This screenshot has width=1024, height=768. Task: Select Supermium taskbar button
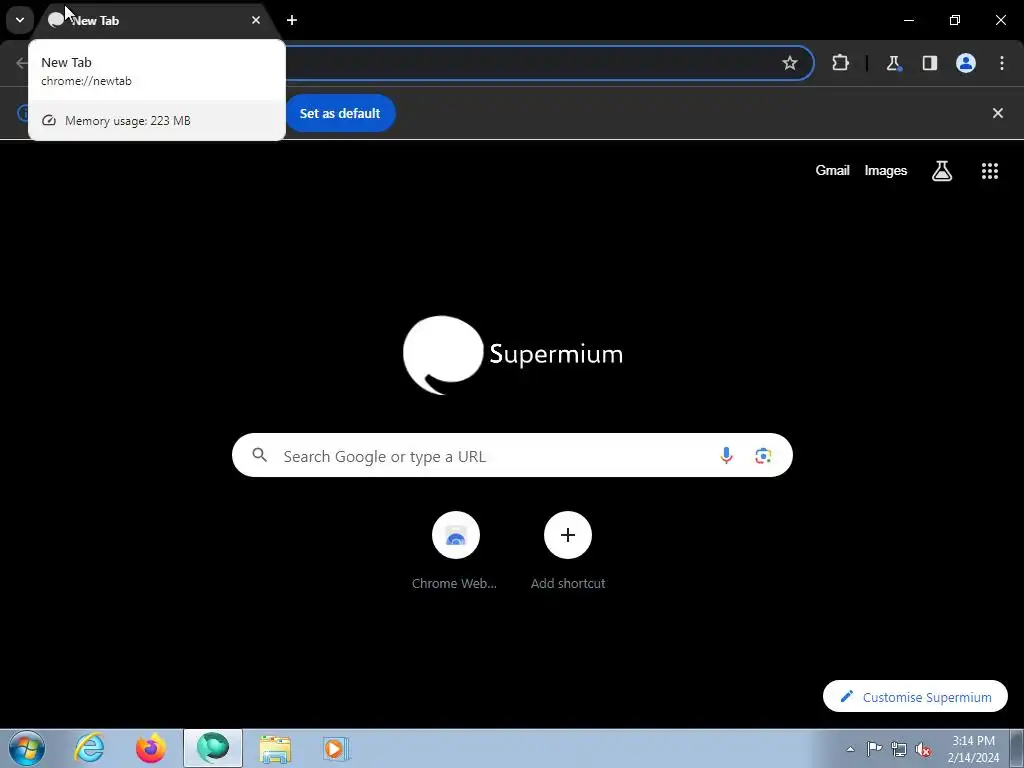213,748
